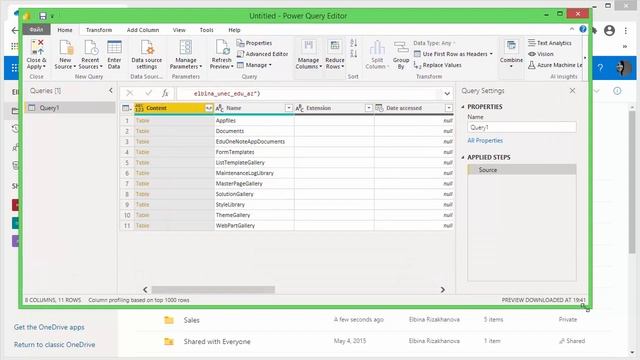Expand the formula bar
The width and height of the screenshot is (640, 360).
447,94
